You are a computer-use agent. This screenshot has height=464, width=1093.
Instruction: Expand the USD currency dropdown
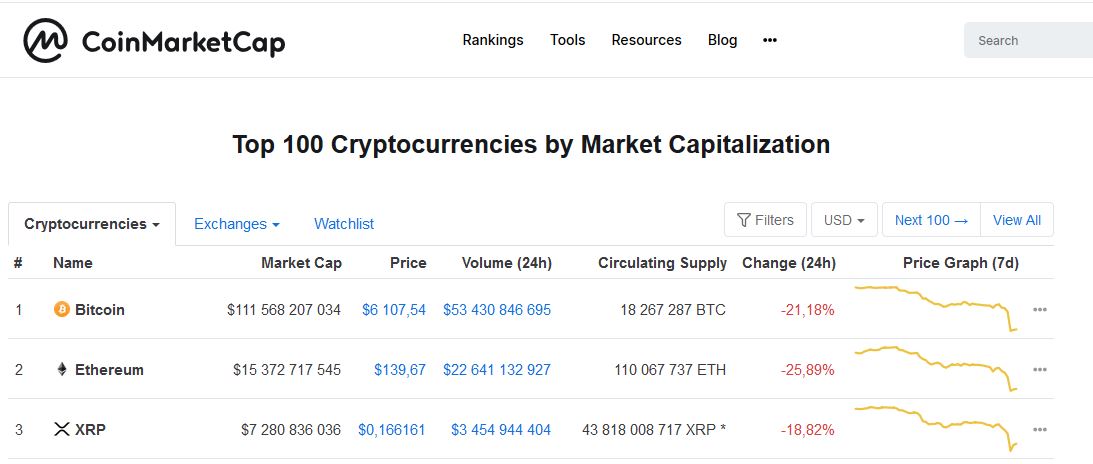coord(844,220)
